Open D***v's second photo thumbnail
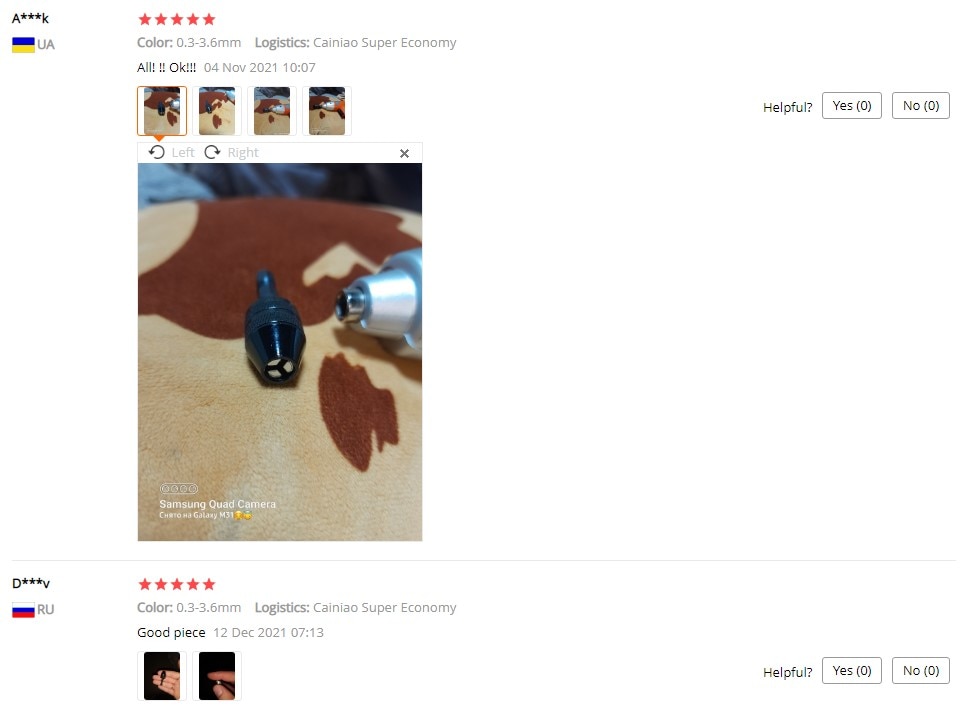 217,676
